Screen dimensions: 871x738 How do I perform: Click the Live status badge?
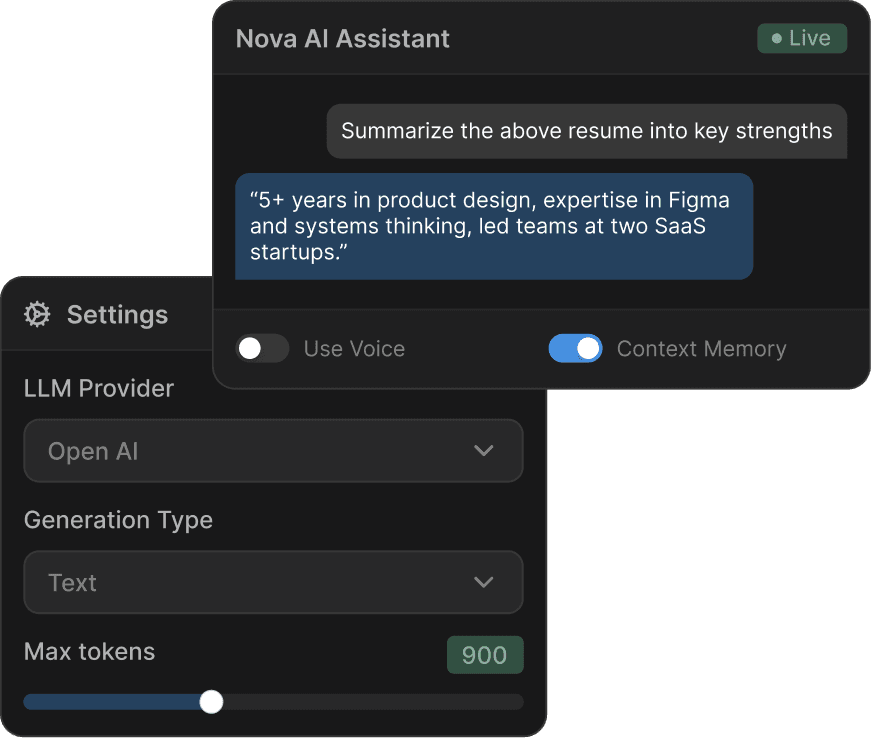click(802, 39)
